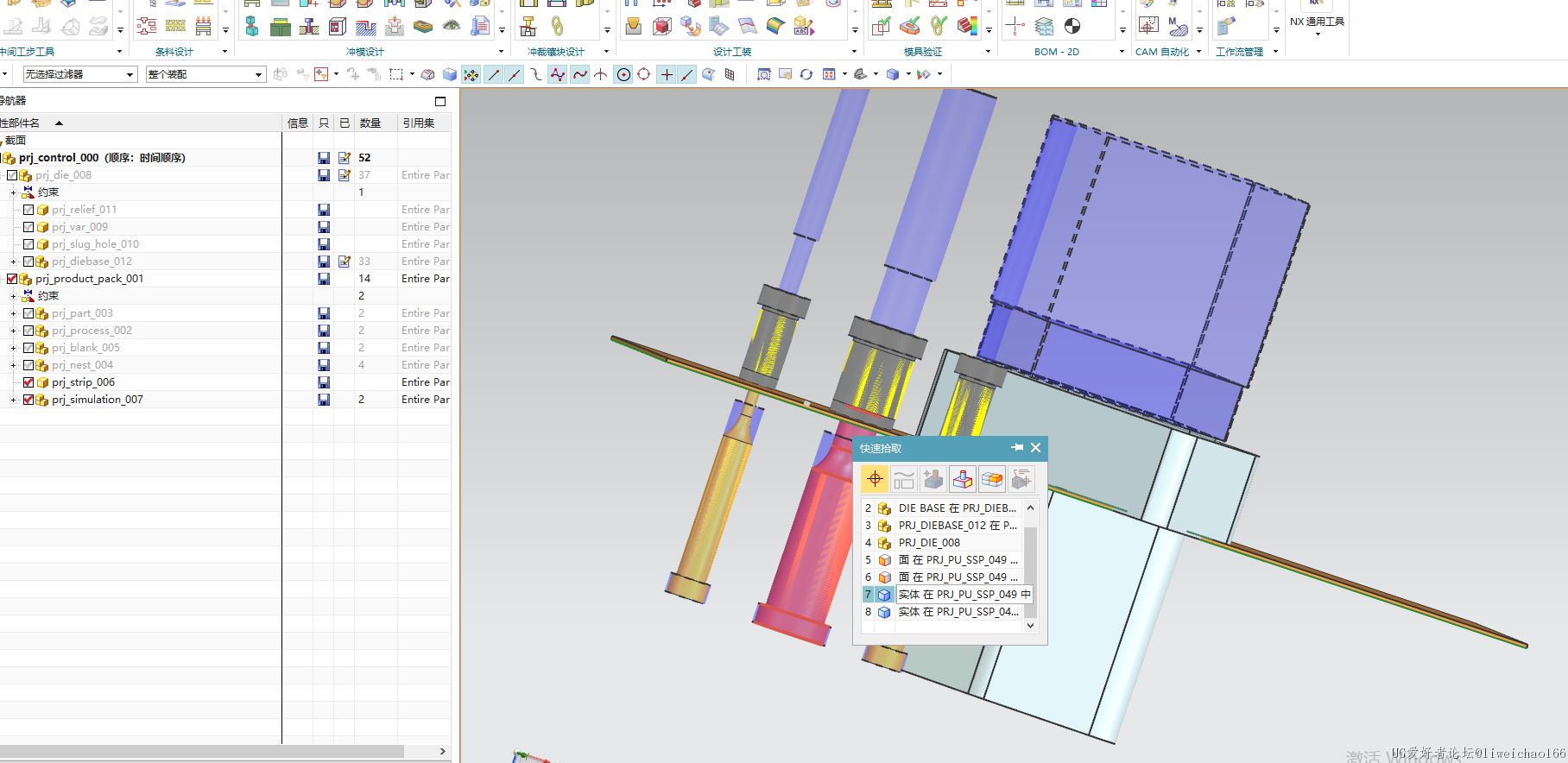
Task: Click the clipboard workflow icon in 工作流管理
Action: point(1225,26)
